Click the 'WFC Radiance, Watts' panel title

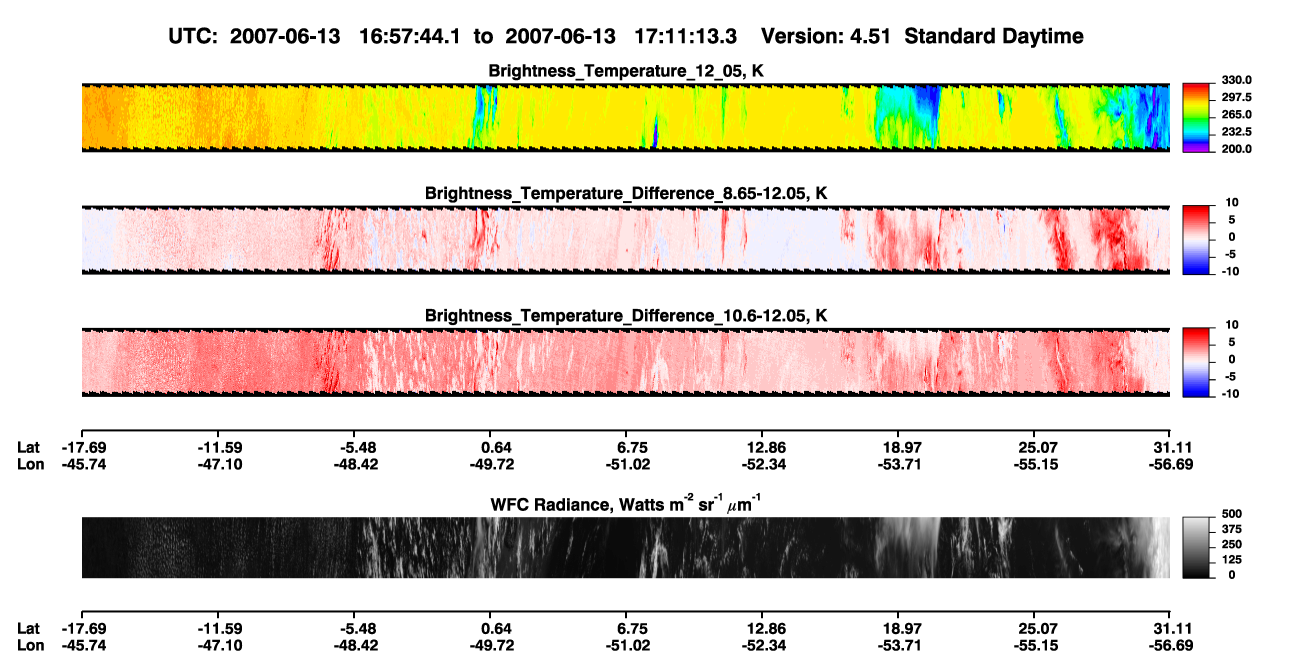click(x=626, y=503)
